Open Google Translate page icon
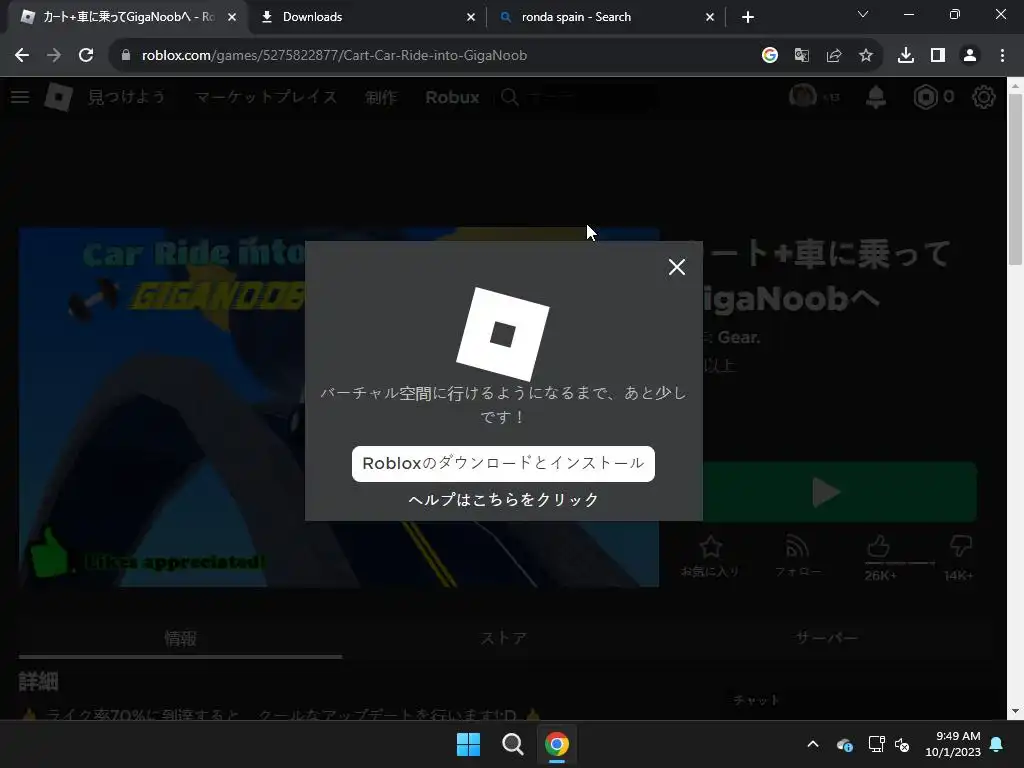Image resolution: width=1024 pixels, height=768 pixels. 801,56
